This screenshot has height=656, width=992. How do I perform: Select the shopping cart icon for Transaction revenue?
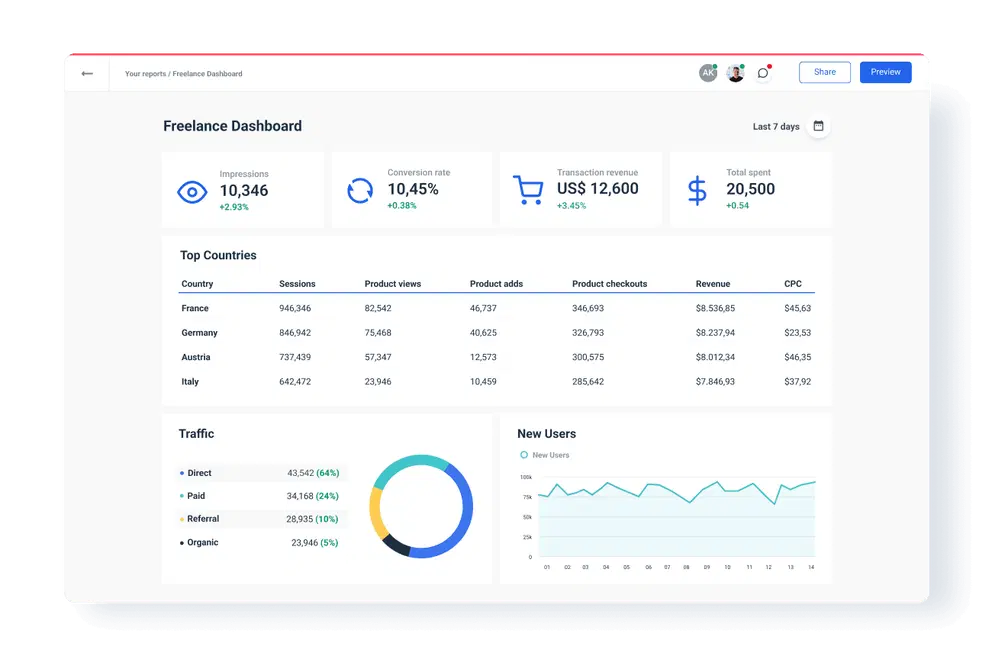point(528,189)
